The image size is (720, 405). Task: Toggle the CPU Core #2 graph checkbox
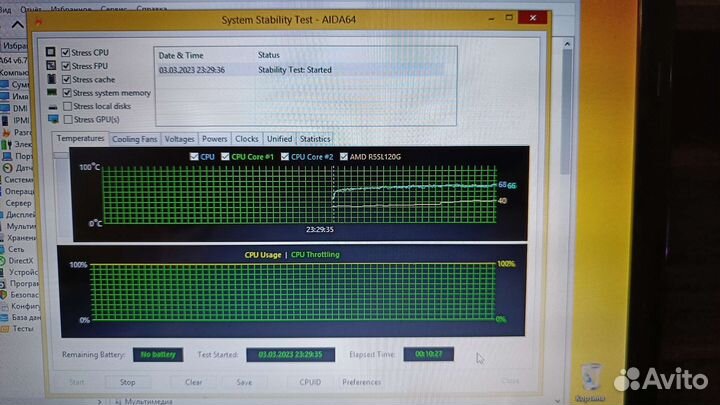[x=285, y=157]
